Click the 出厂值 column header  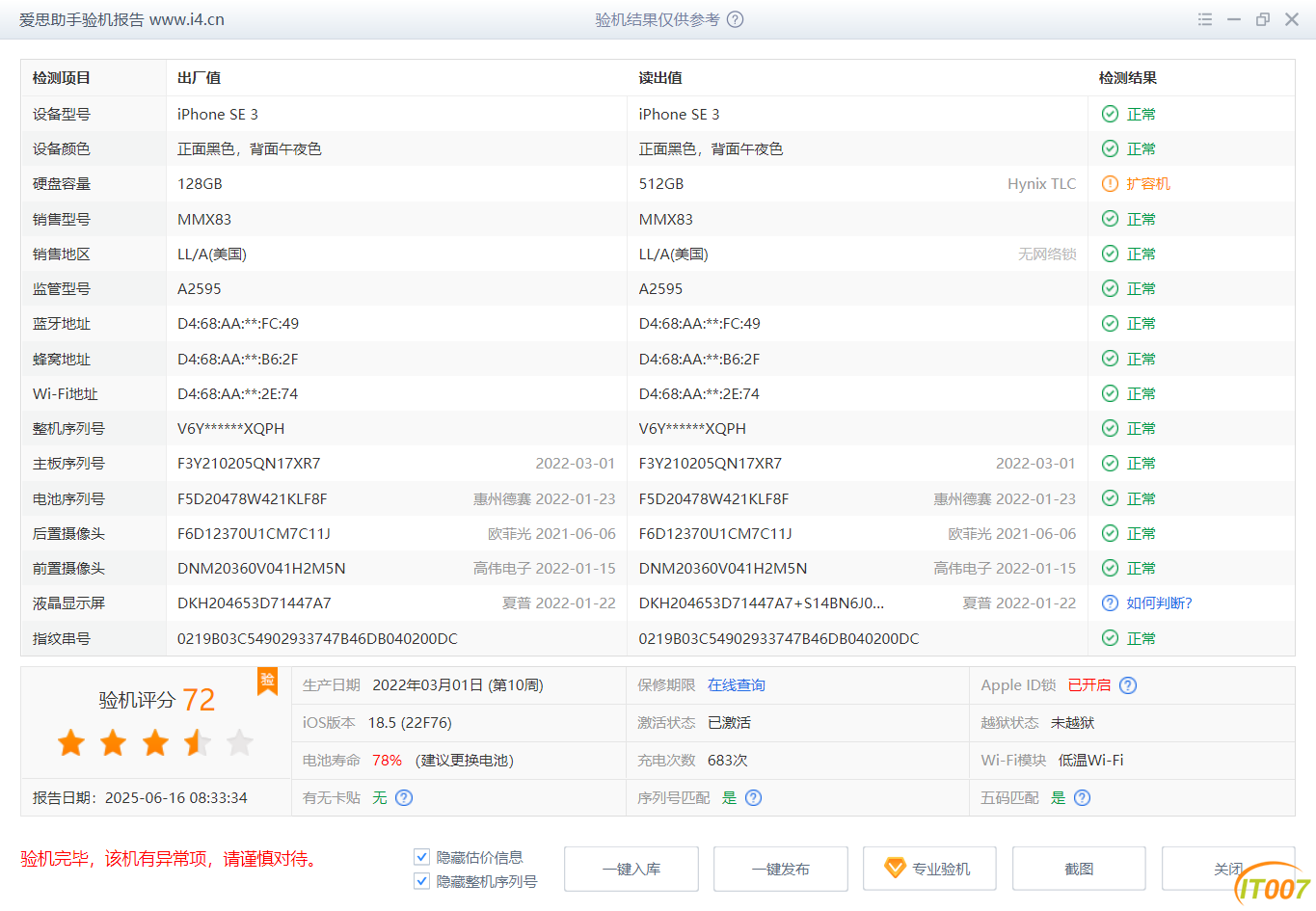click(x=200, y=78)
